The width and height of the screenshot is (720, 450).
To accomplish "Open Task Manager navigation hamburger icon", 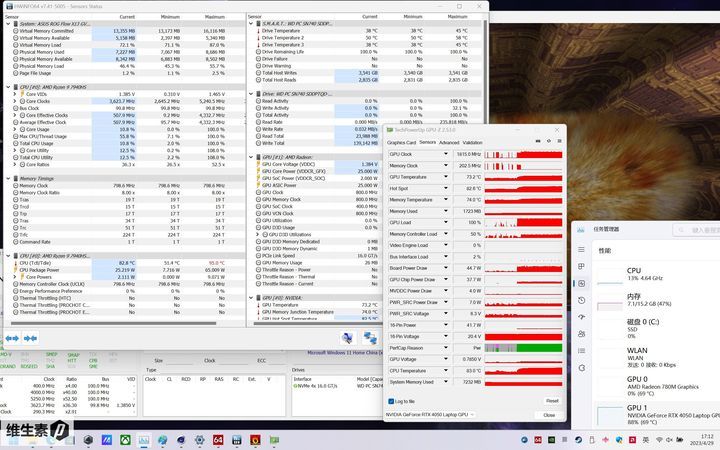I will tap(581, 249).
